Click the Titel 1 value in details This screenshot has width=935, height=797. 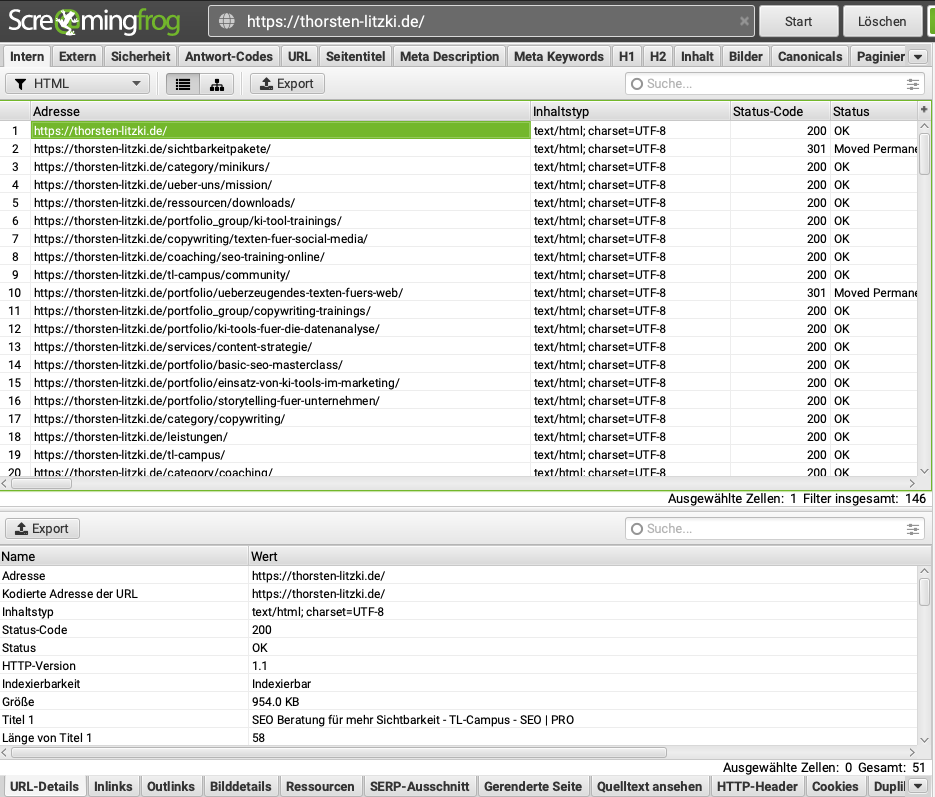[413, 720]
